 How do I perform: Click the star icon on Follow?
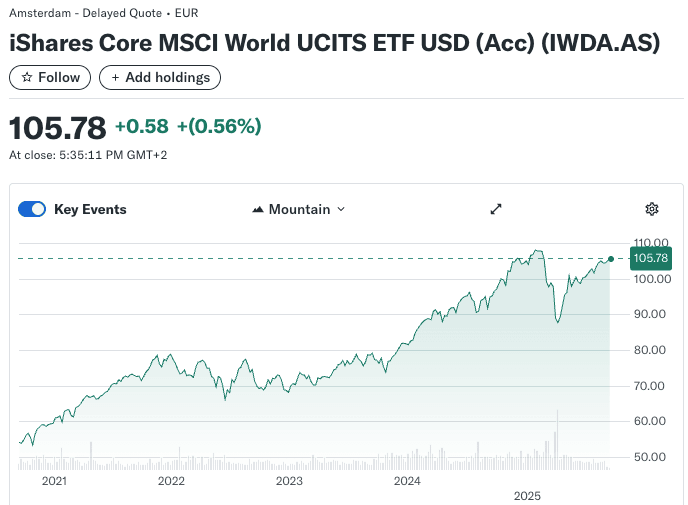tap(27, 77)
